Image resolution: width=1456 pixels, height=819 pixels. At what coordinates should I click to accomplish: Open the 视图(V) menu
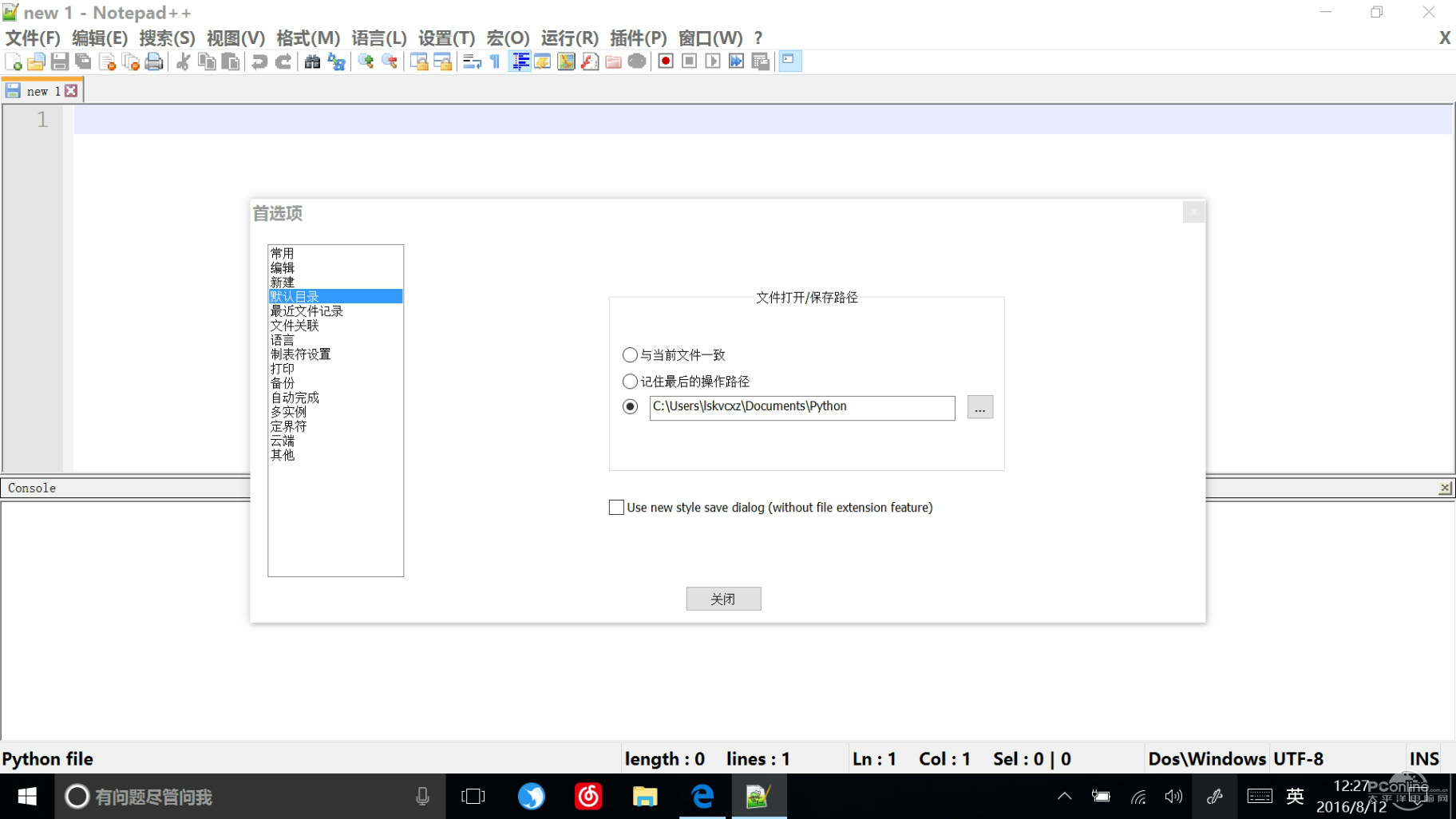click(235, 38)
